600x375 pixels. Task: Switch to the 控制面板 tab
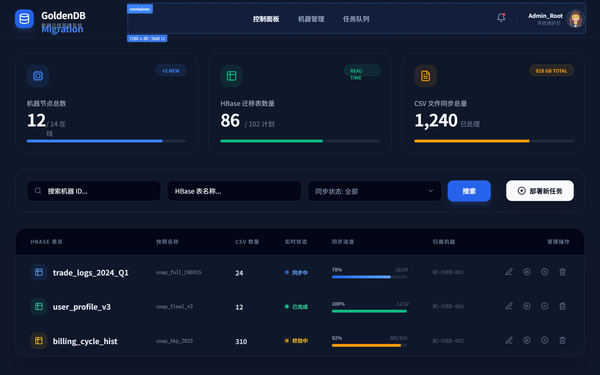(266, 19)
